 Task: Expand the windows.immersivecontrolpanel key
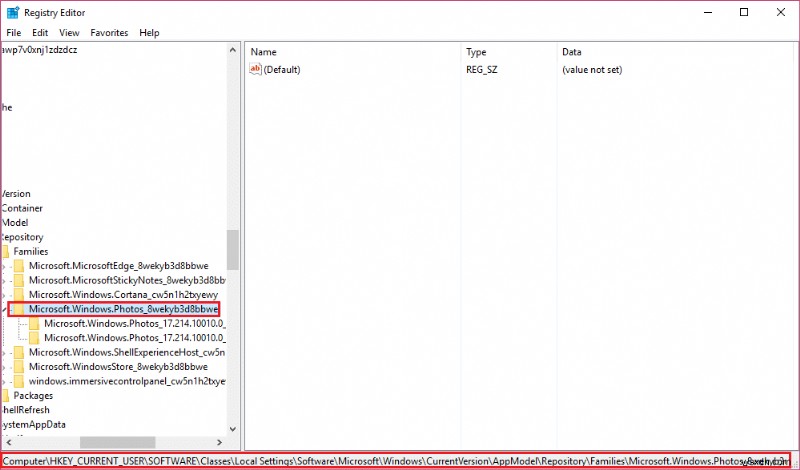tap(4, 381)
